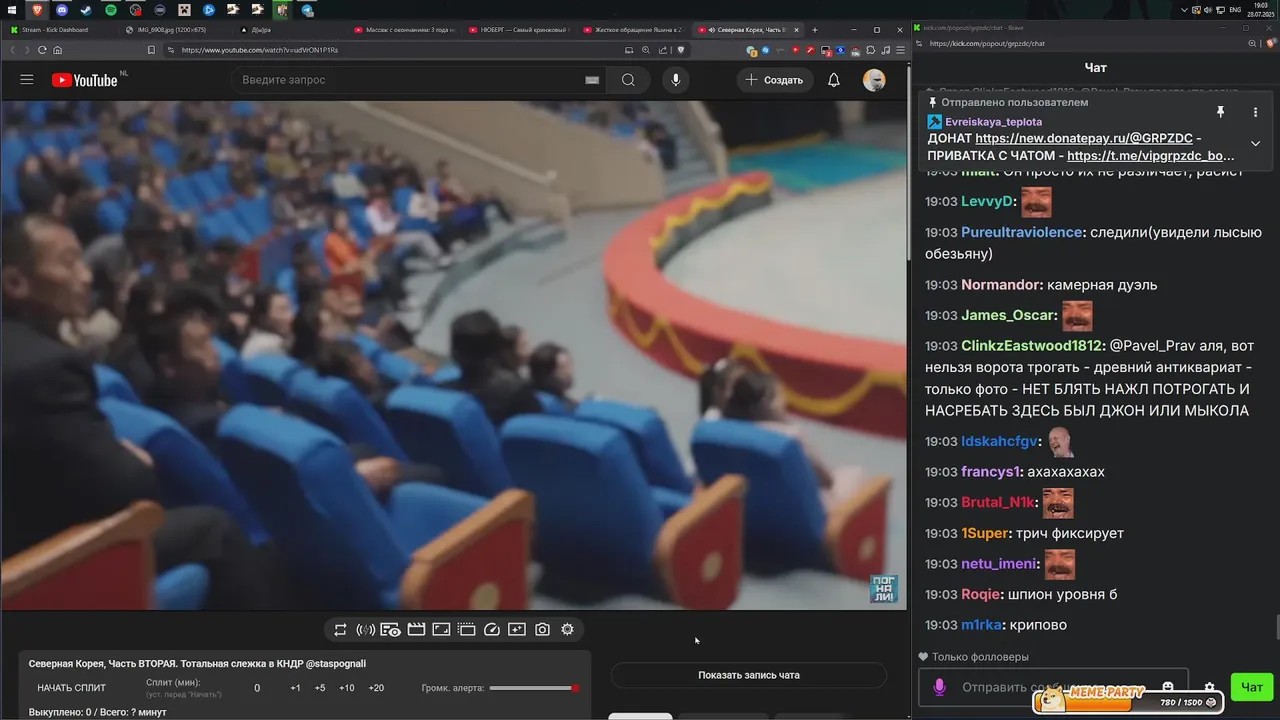Click the Kick chat window scrollbar
1280x720 pixels.
[1276, 629]
